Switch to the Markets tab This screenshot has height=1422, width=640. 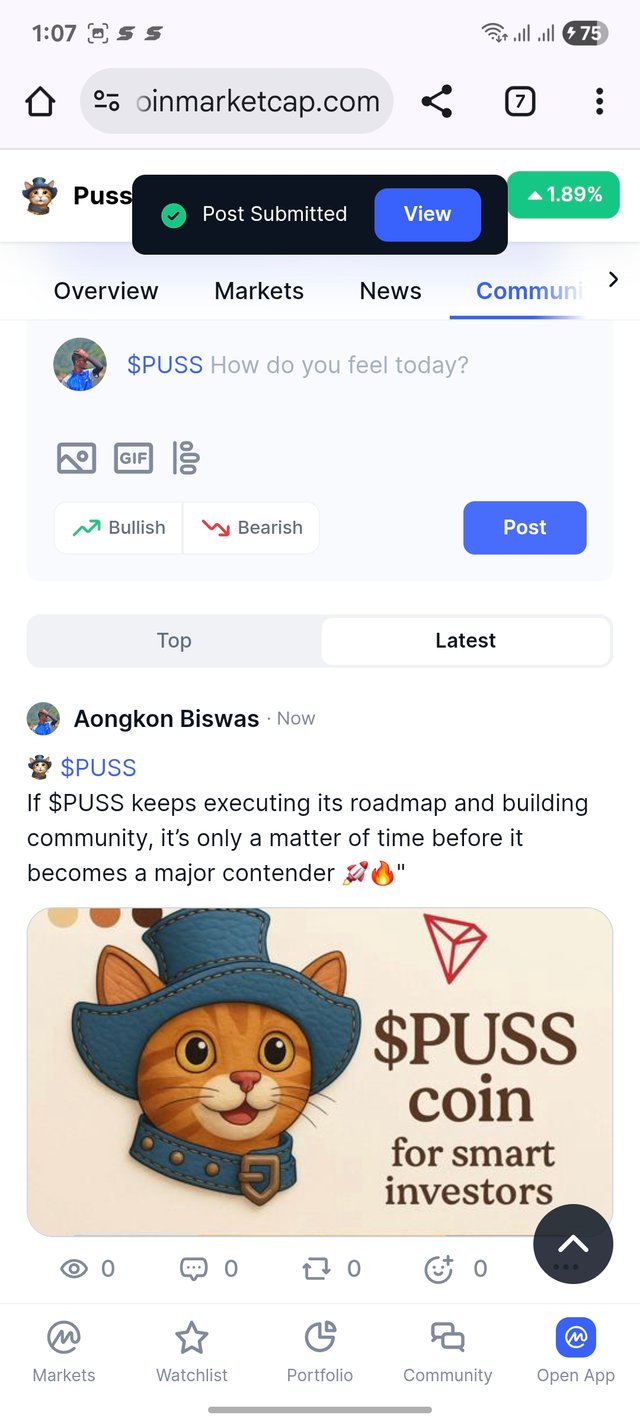point(259,291)
